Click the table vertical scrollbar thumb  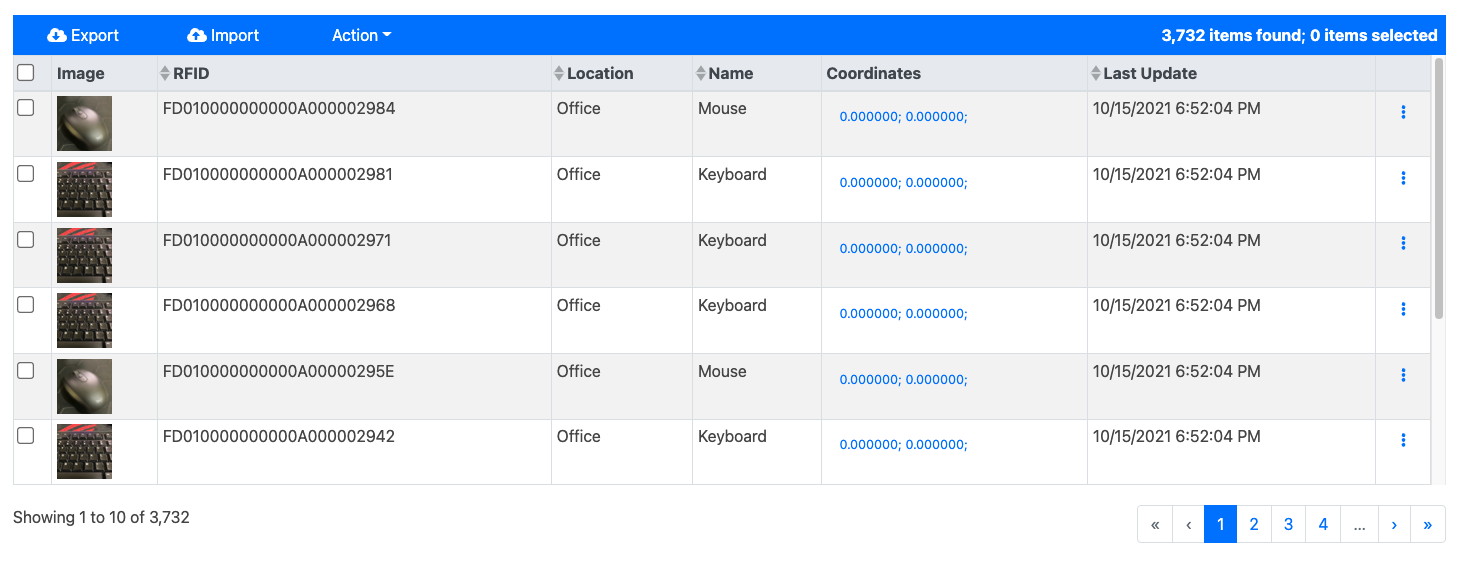pyautogui.click(x=1439, y=188)
